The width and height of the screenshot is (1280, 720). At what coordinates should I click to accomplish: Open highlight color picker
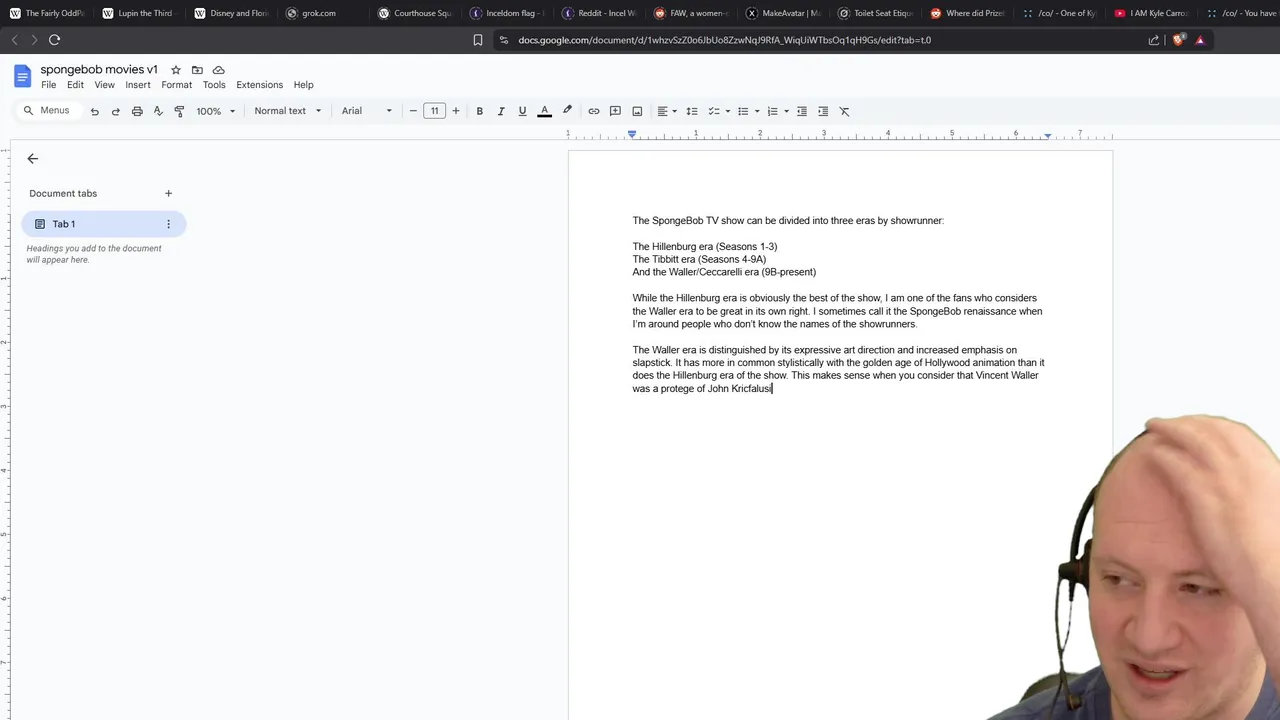(567, 111)
